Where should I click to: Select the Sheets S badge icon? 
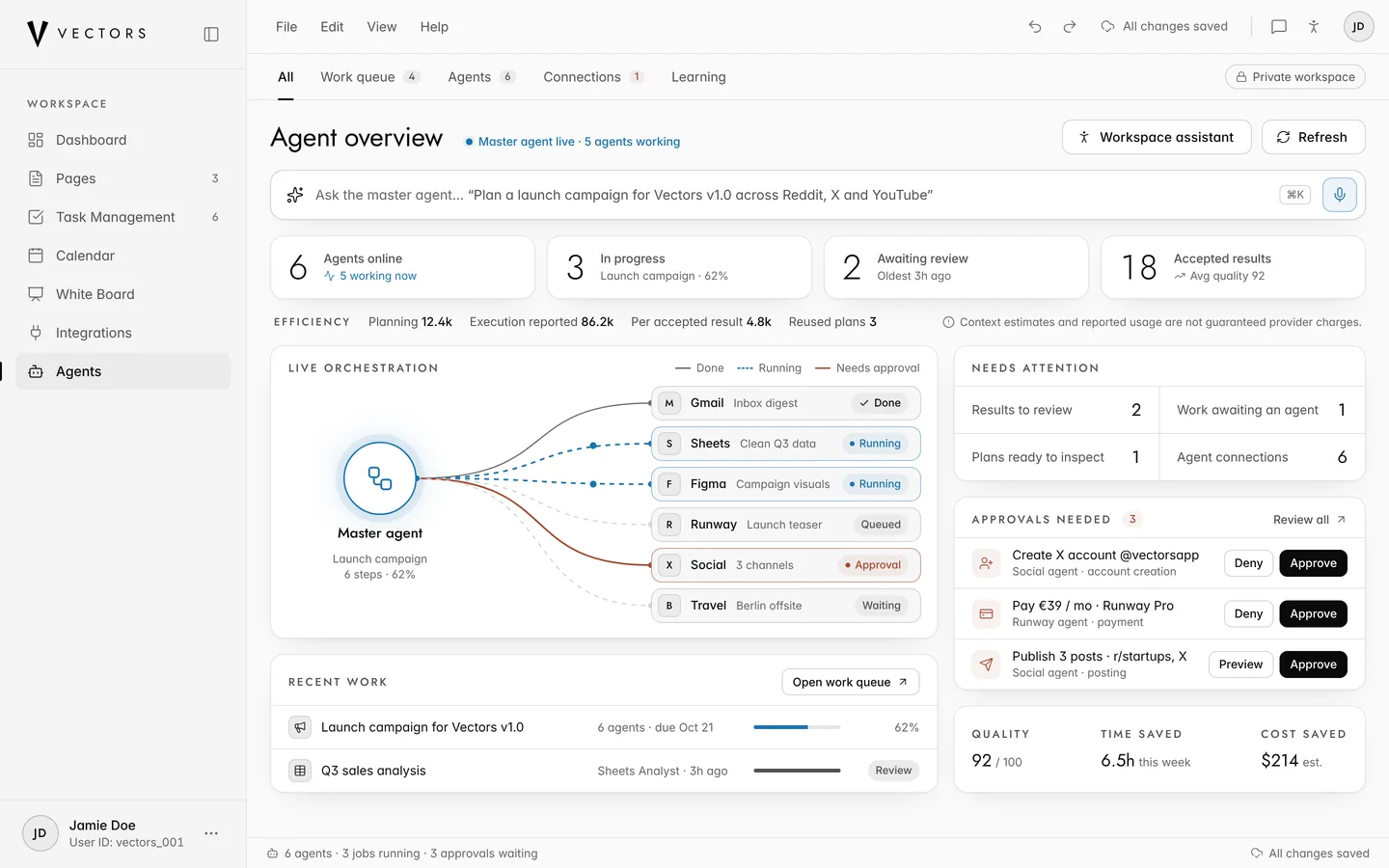[669, 444]
